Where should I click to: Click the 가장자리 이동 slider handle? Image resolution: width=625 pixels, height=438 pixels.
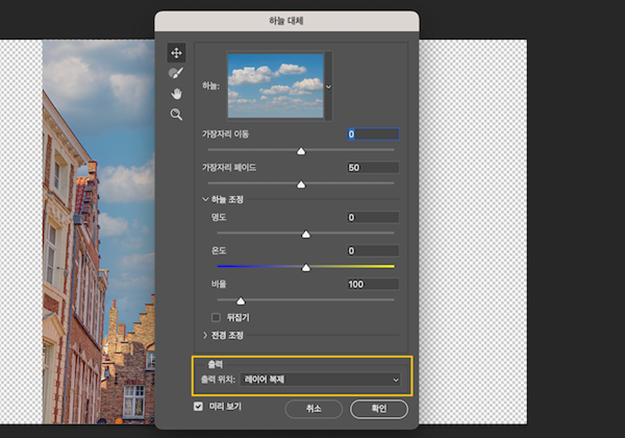click(x=301, y=151)
